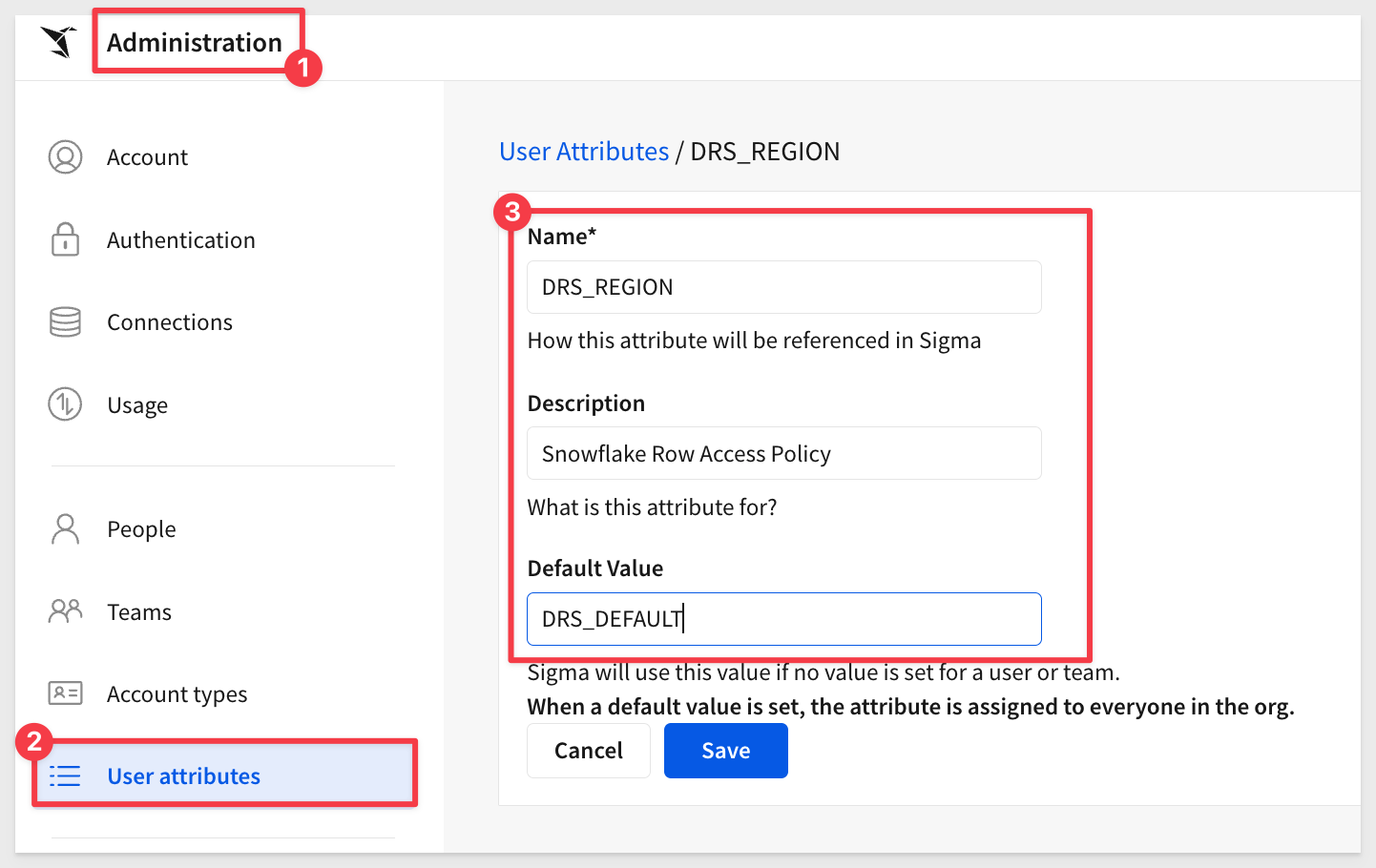The height and width of the screenshot is (868, 1376).
Task: Open the Teams page
Action: click(139, 612)
